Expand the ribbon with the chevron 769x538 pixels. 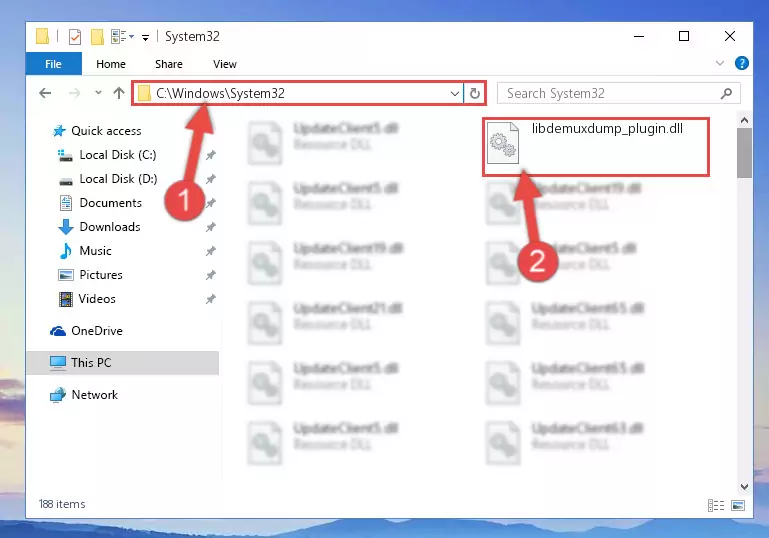click(x=719, y=63)
